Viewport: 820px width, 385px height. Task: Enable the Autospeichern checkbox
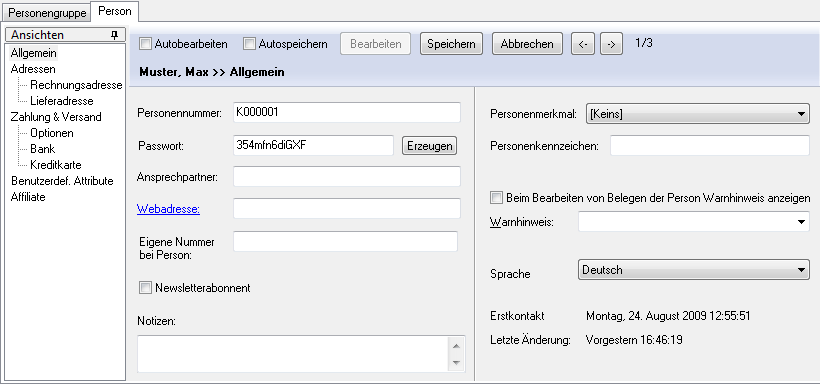pyautogui.click(x=249, y=44)
